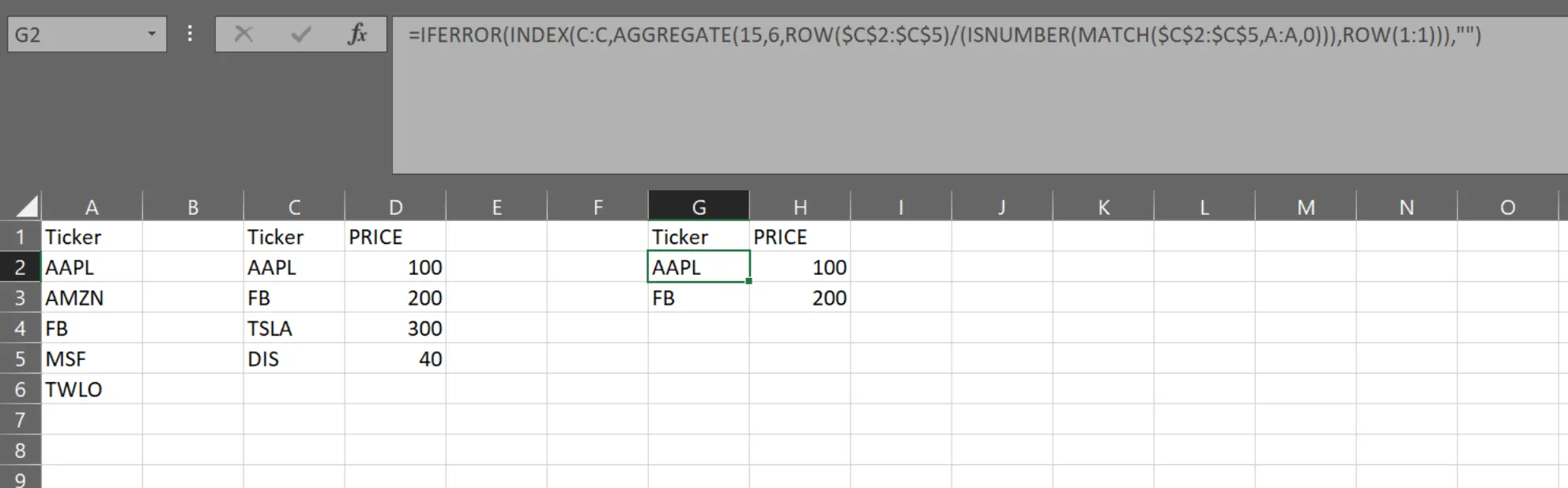The height and width of the screenshot is (488, 1568).
Task: Click the Enter checkmark icon in formula bar
Action: click(x=300, y=35)
